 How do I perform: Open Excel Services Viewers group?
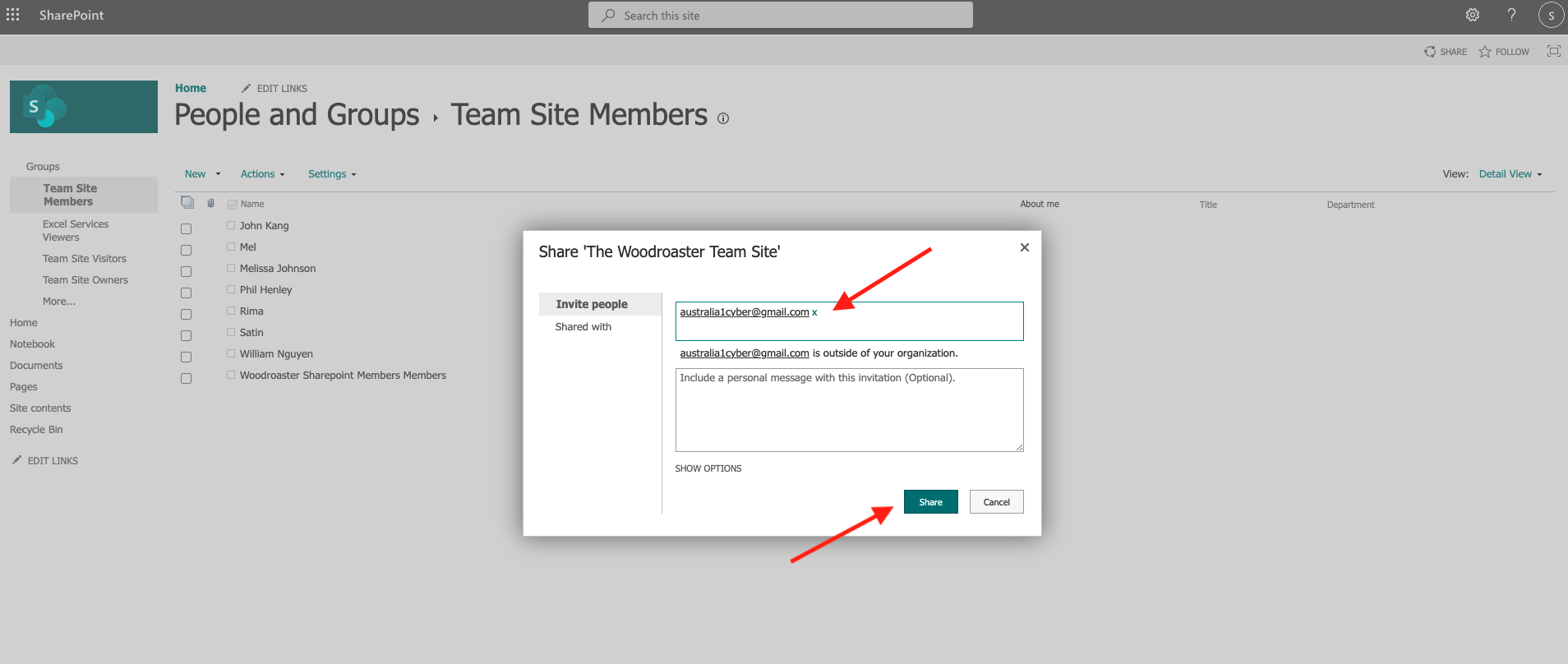coord(76,231)
